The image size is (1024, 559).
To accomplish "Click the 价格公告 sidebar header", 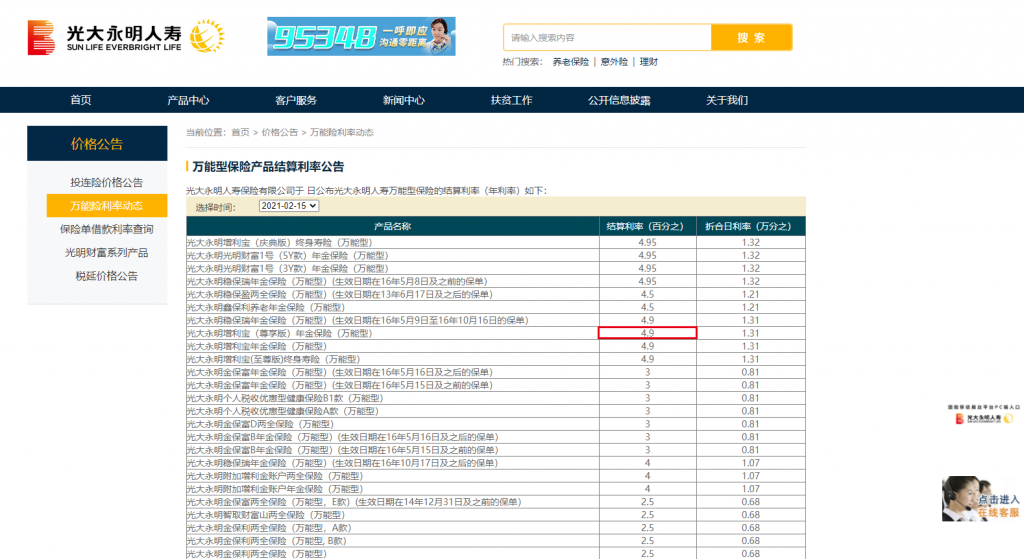I will [97, 144].
